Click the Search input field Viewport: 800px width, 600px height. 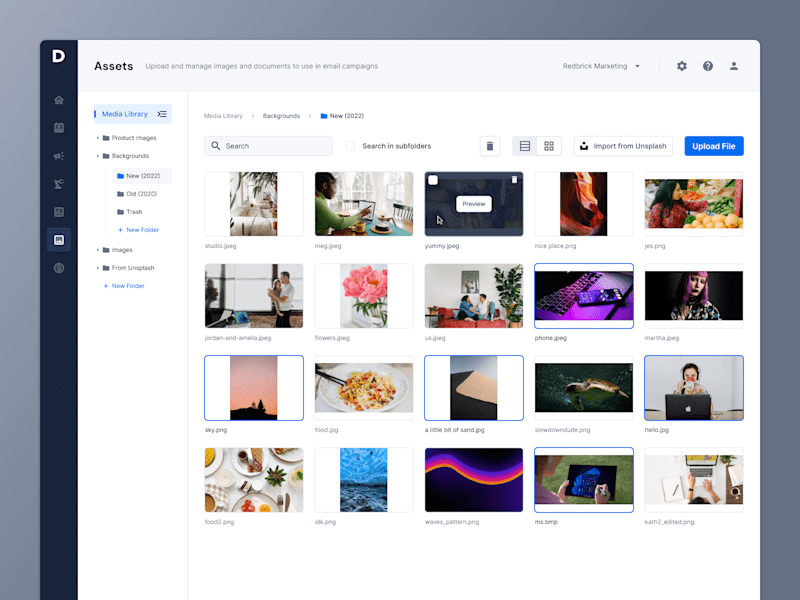tap(268, 146)
